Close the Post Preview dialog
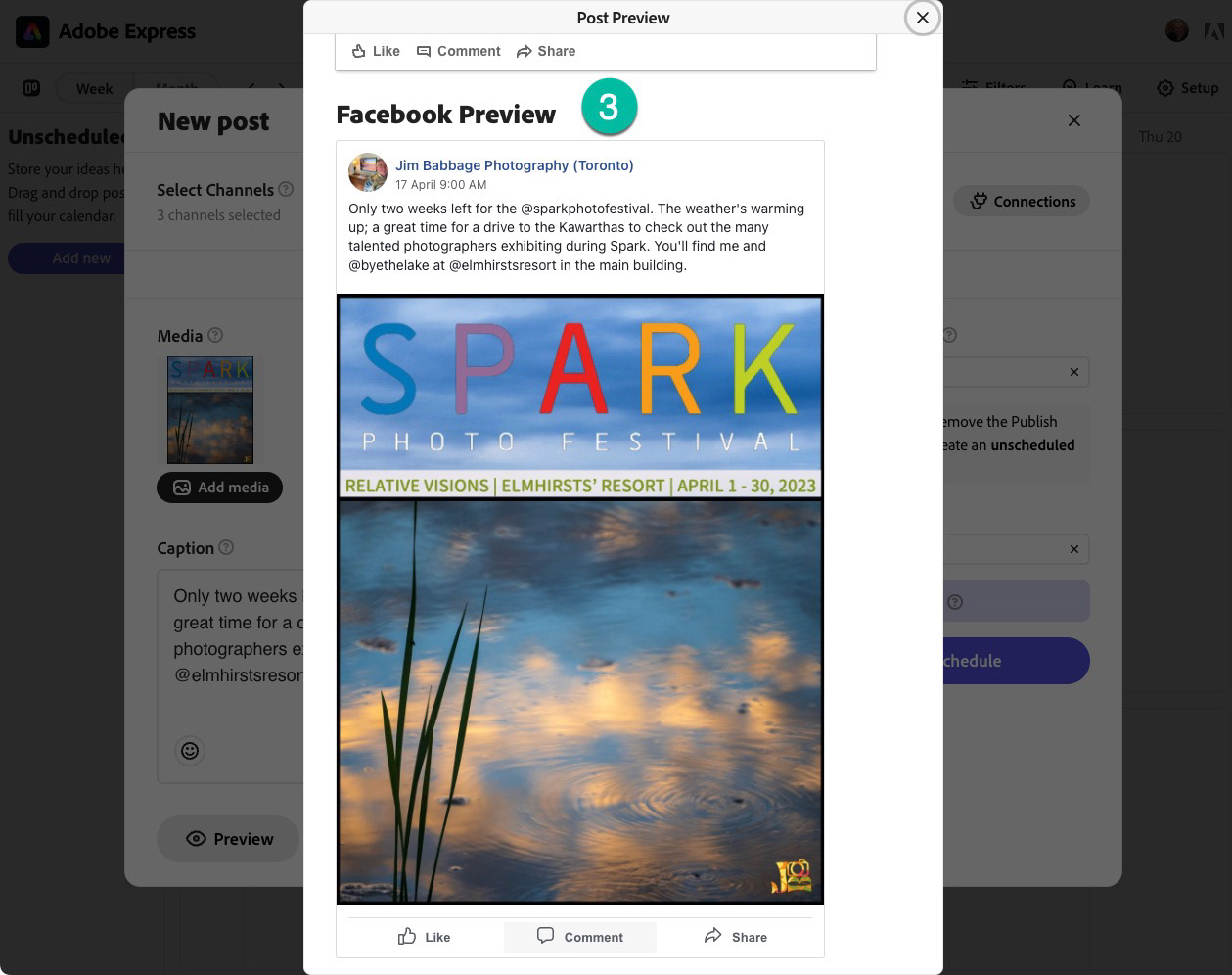 pos(922,18)
